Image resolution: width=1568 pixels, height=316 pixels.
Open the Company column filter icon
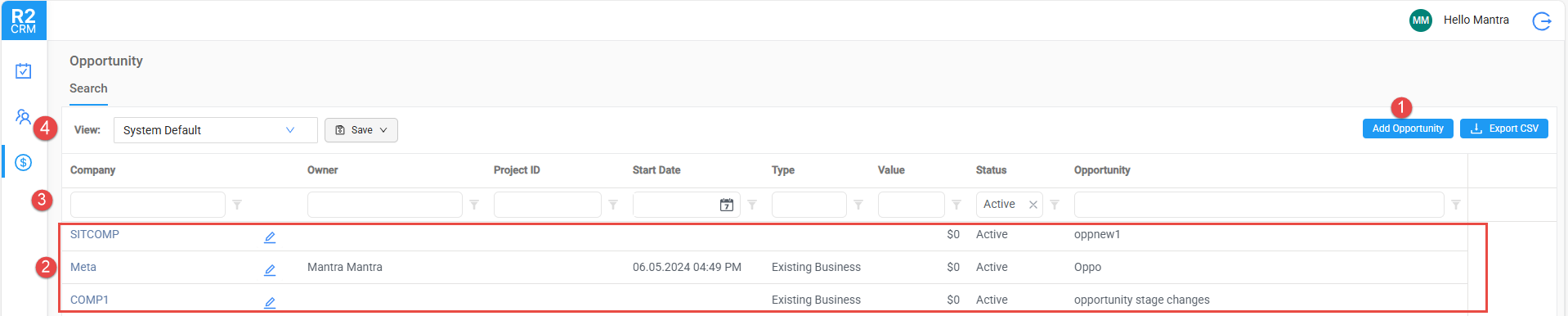[x=237, y=205]
